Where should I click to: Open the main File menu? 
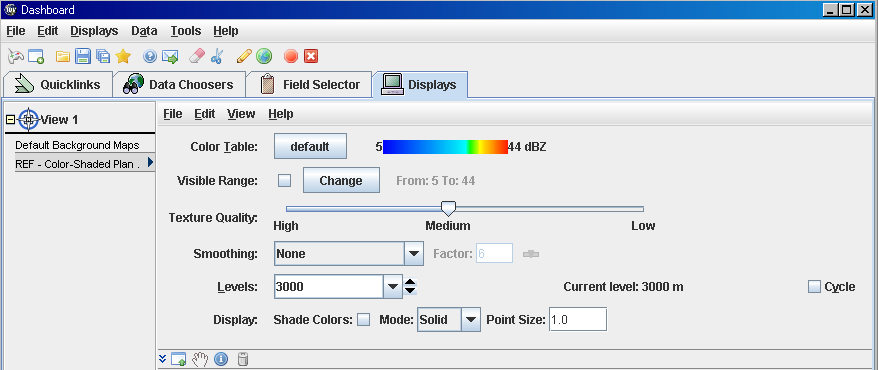coord(16,31)
